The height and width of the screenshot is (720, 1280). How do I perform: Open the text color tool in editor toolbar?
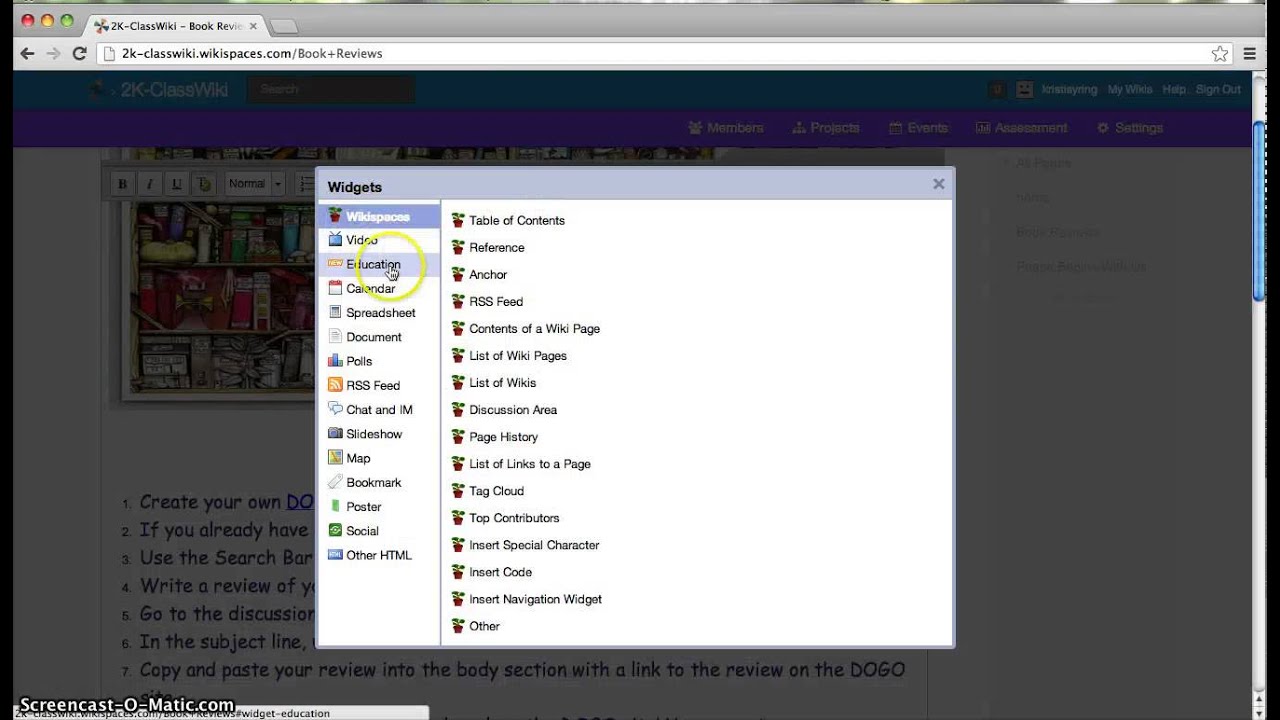pyautogui.click(x=204, y=184)
